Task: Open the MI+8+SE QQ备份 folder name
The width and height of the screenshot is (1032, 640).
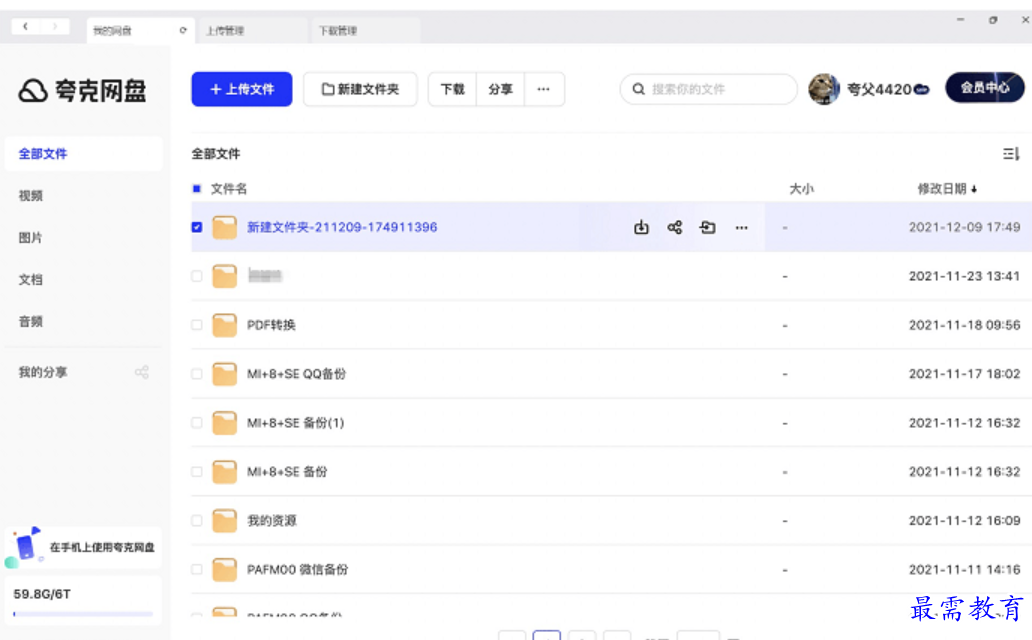Action: click(296, 373)
